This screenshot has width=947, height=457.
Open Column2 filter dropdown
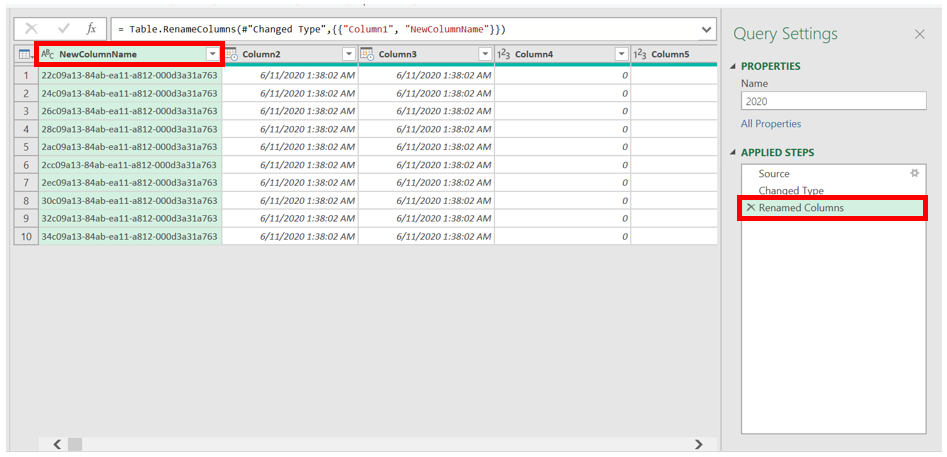(349, 54)
